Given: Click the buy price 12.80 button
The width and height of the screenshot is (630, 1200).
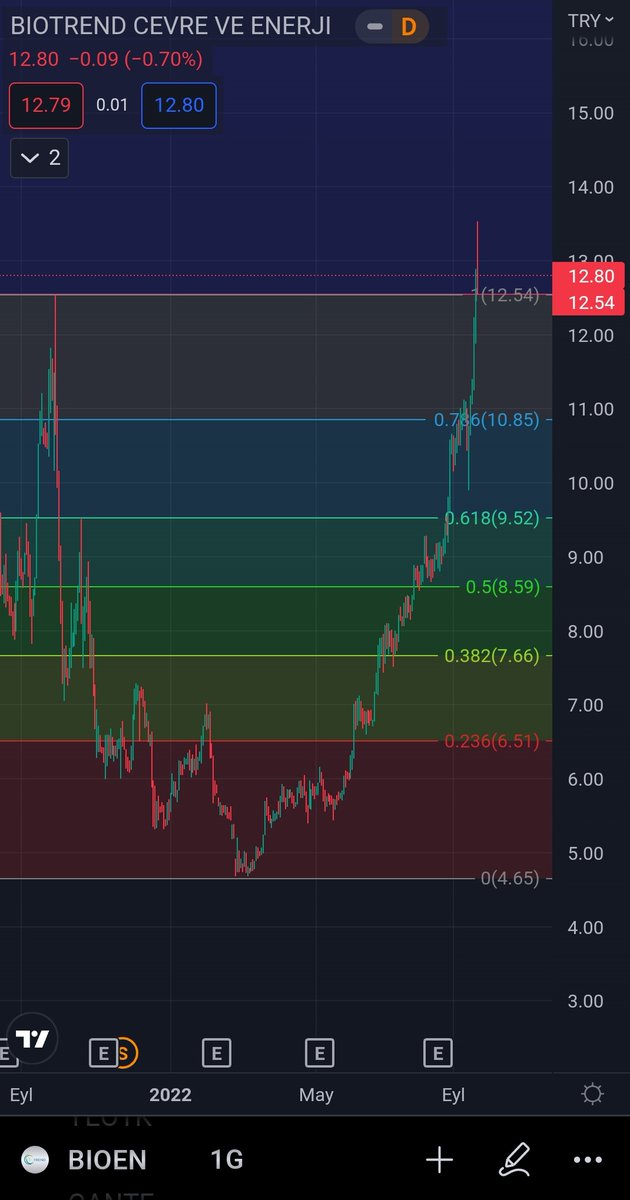Looking at the screenshot, I should 179,105.
